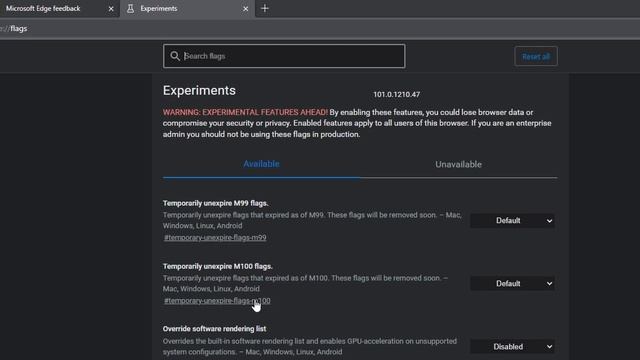The width and height of the screenshot is (640, 360).
Task: Click the flask icon on the Experiments tab
Action: pos(130,9)
